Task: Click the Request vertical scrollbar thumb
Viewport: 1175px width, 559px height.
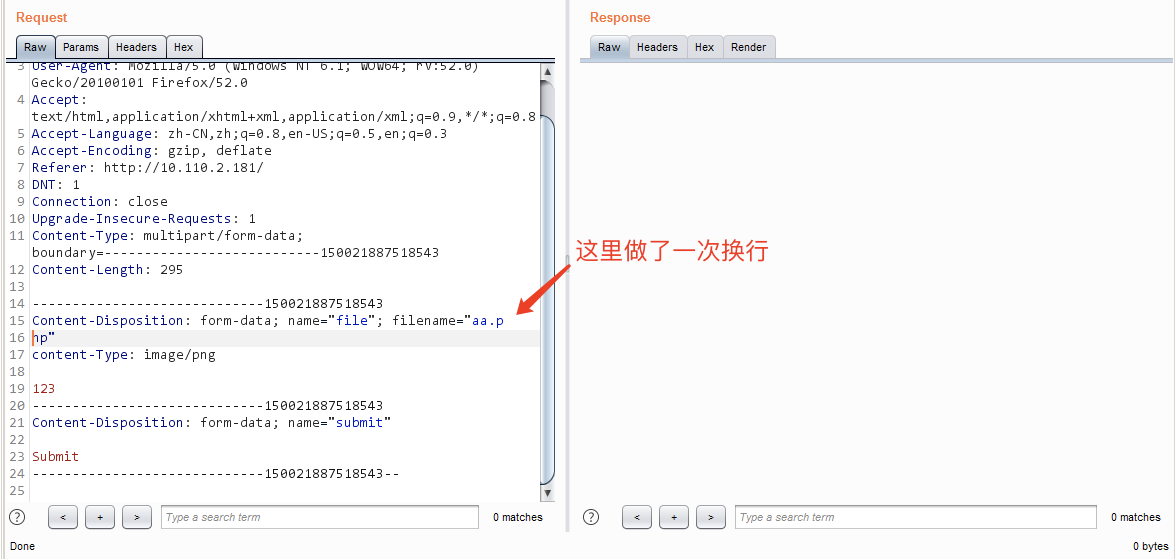Action: [x=547, y=300]
